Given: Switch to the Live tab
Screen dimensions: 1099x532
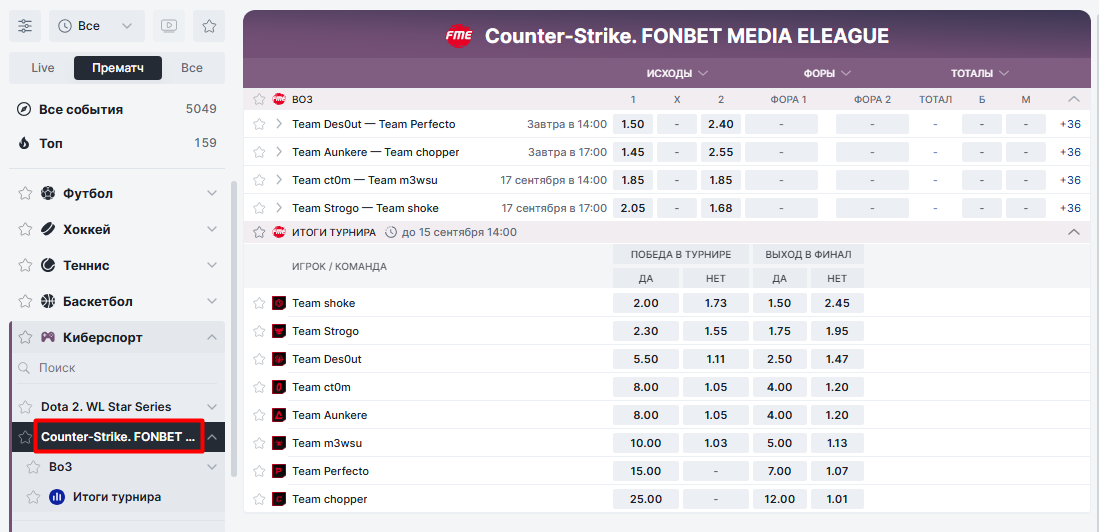Looking at the screenshot, I should pos(43,68).
